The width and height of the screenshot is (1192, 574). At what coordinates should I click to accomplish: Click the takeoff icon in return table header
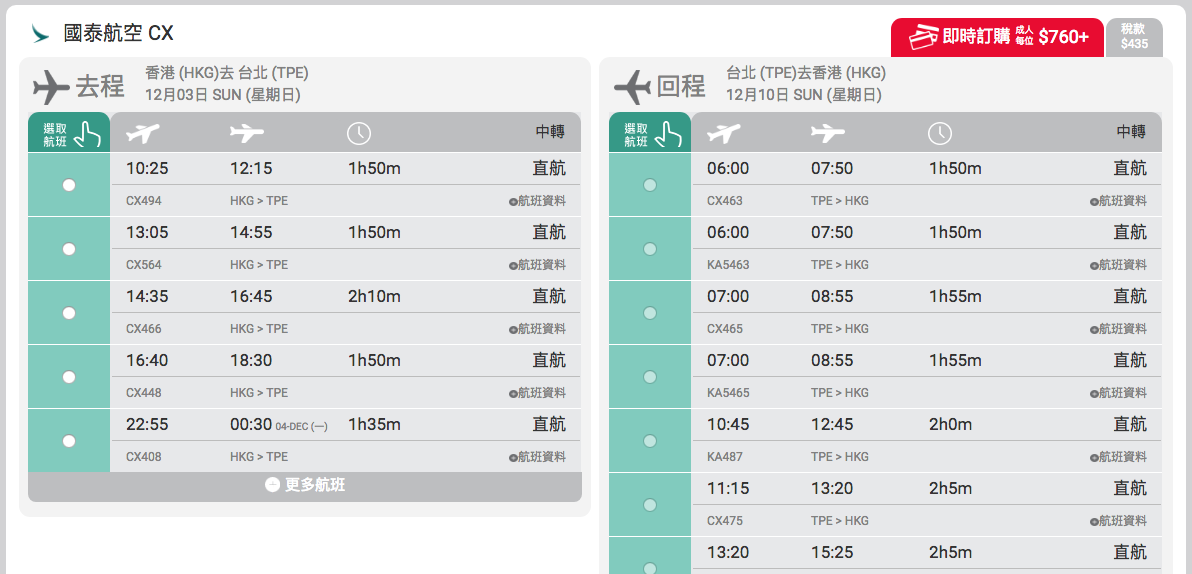click(724, 134)
